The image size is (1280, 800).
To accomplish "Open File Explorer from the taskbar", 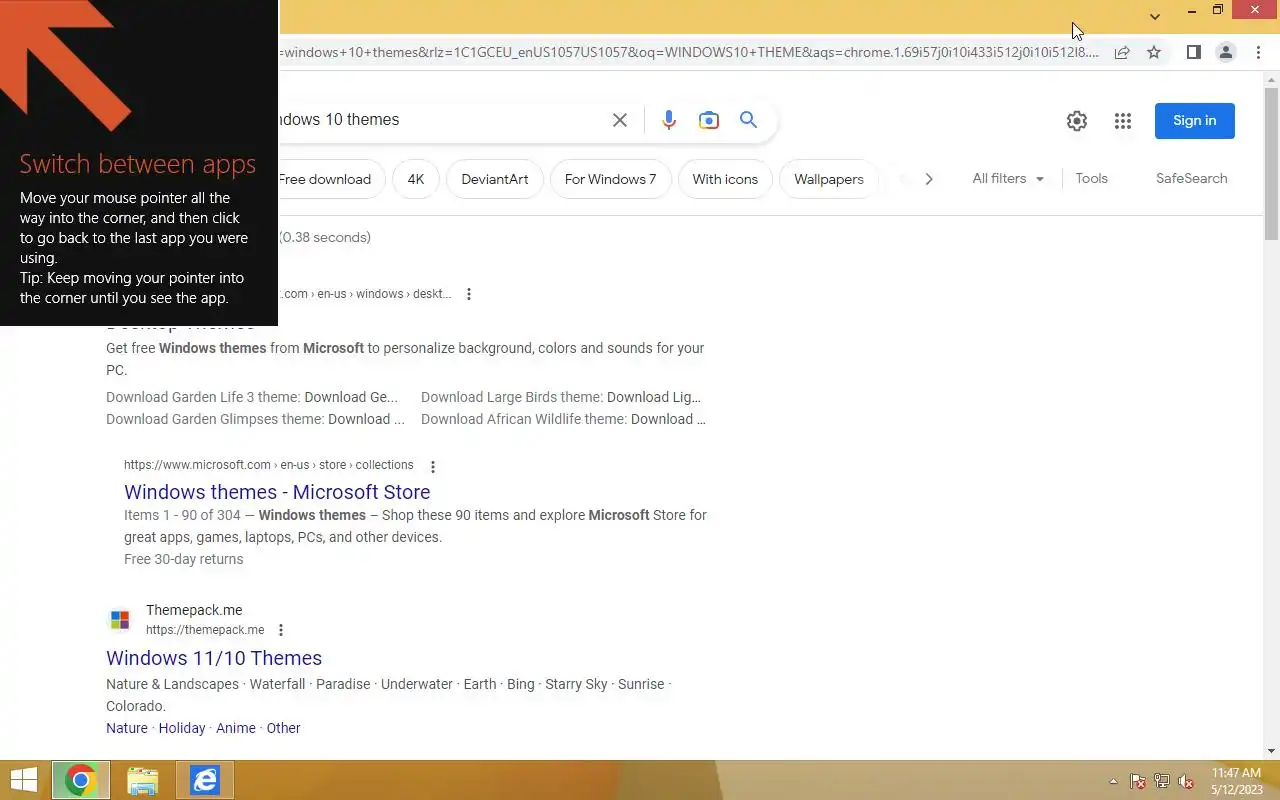I will (x=143, y=780).
